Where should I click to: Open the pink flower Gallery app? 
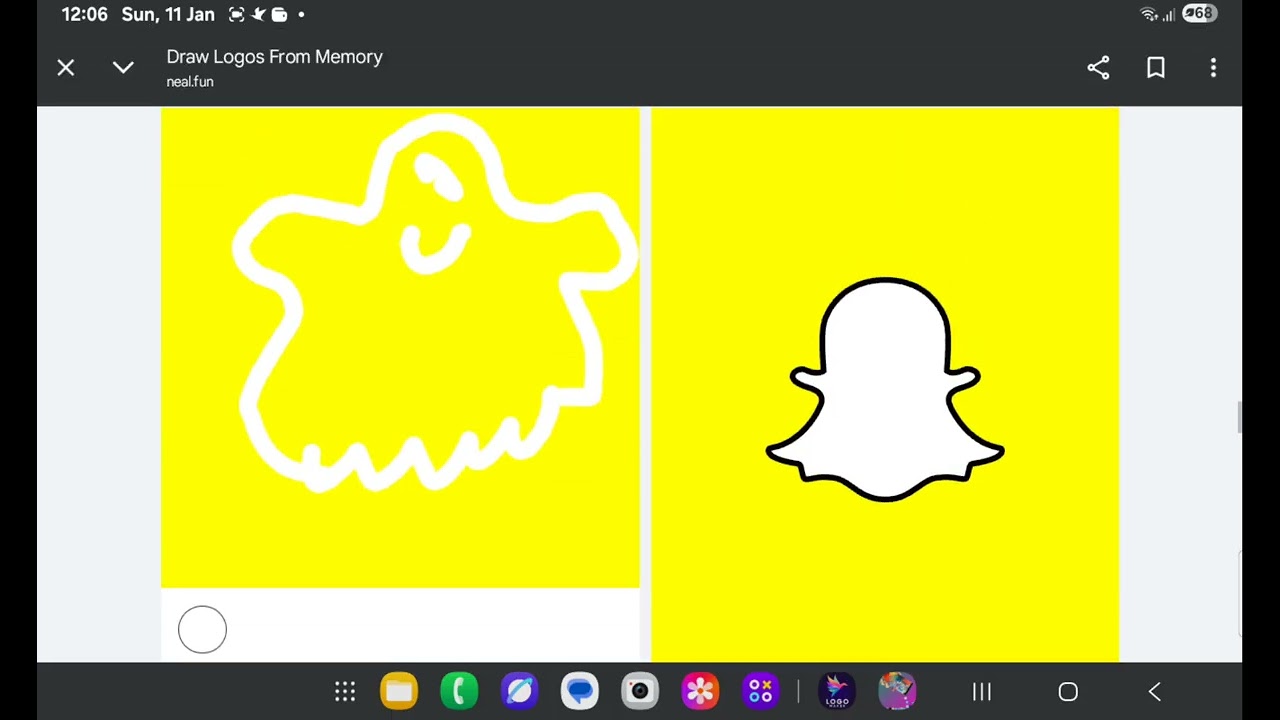click(700, 691)
